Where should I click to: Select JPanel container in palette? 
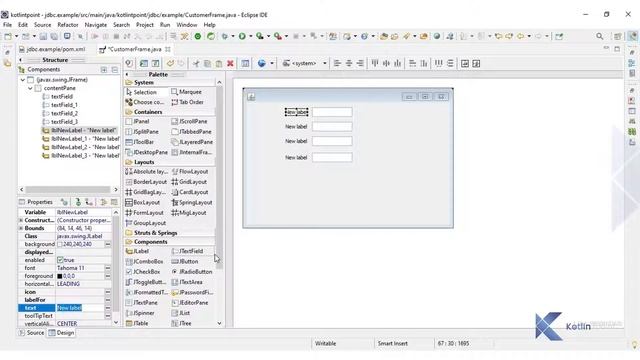[x=138, y=121]
